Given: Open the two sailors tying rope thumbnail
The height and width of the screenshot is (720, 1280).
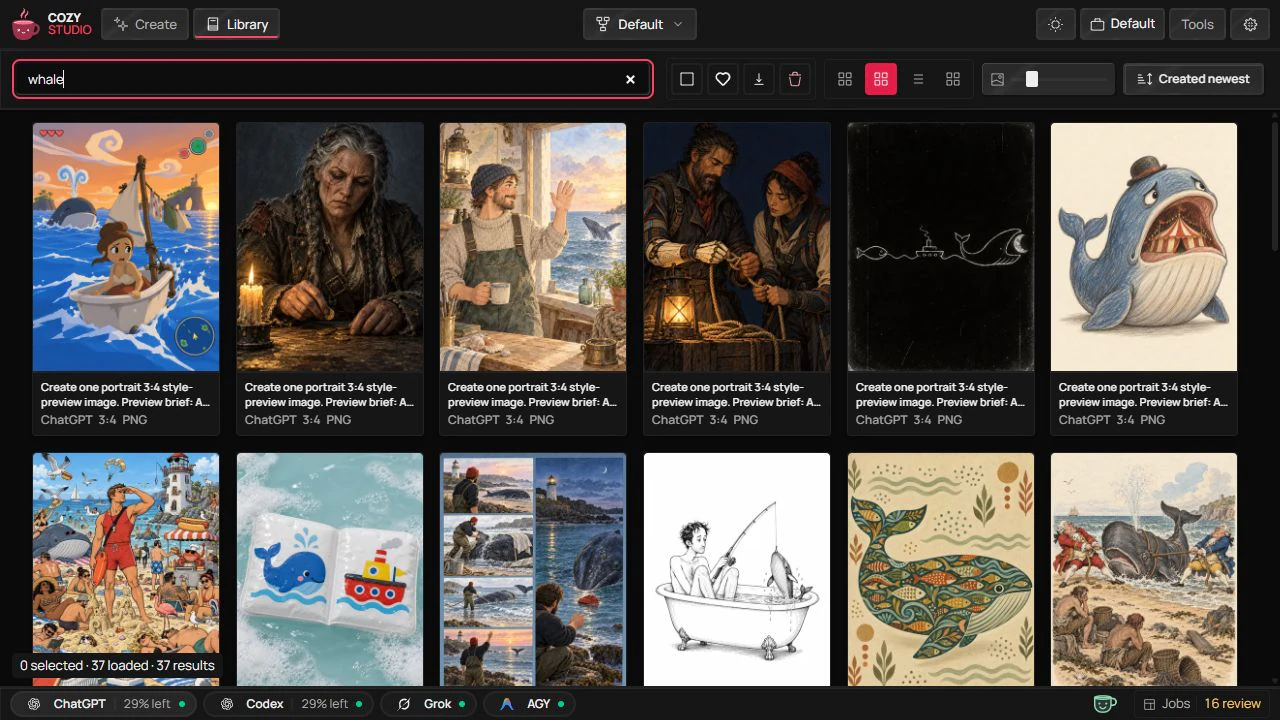Looking at the screenshot, I should 737,247.
